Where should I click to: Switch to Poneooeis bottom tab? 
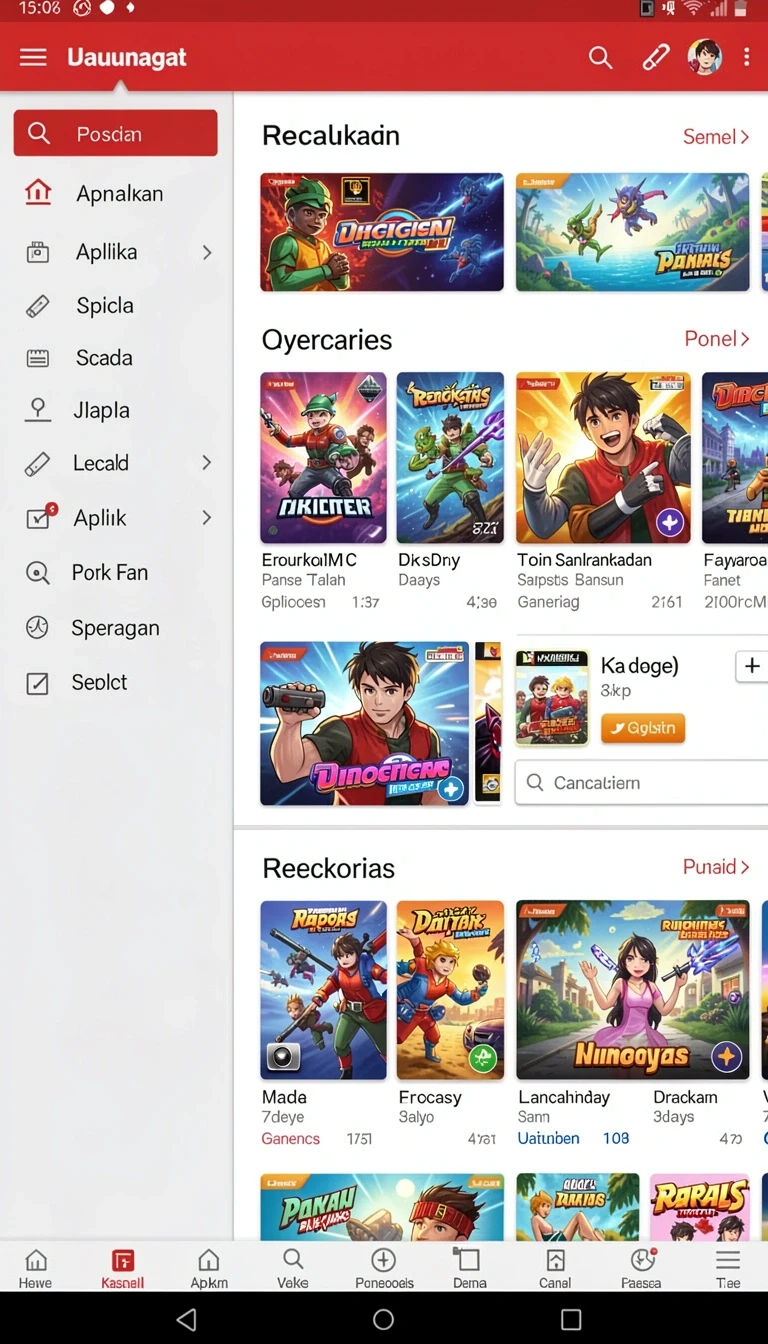coord(384,1268)
